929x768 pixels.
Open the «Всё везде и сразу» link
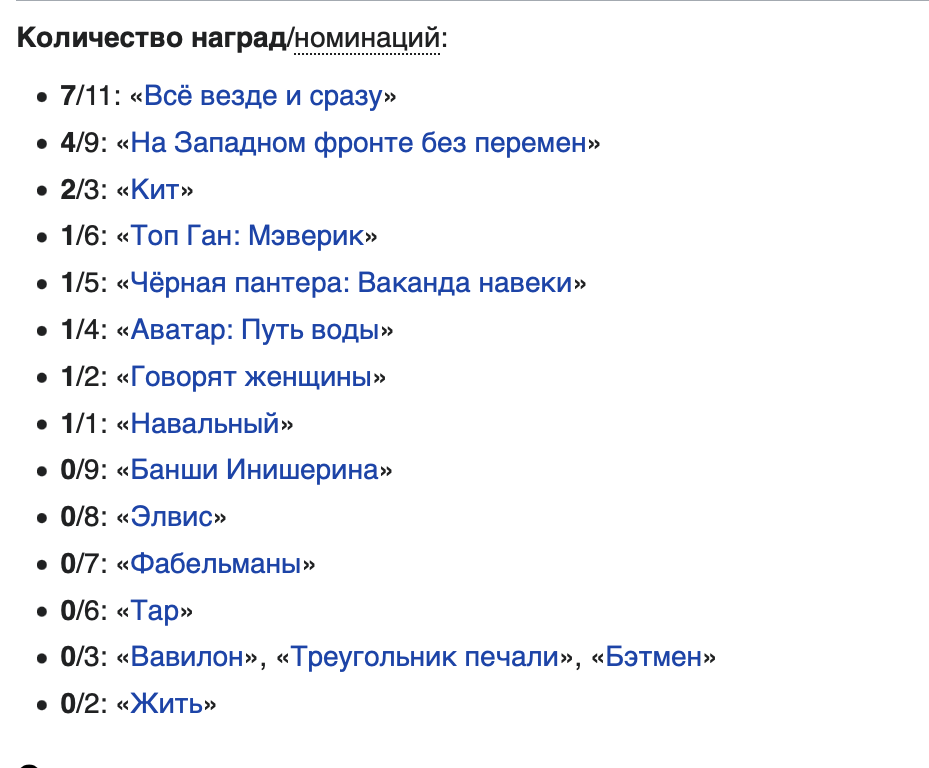coord(264,97)
